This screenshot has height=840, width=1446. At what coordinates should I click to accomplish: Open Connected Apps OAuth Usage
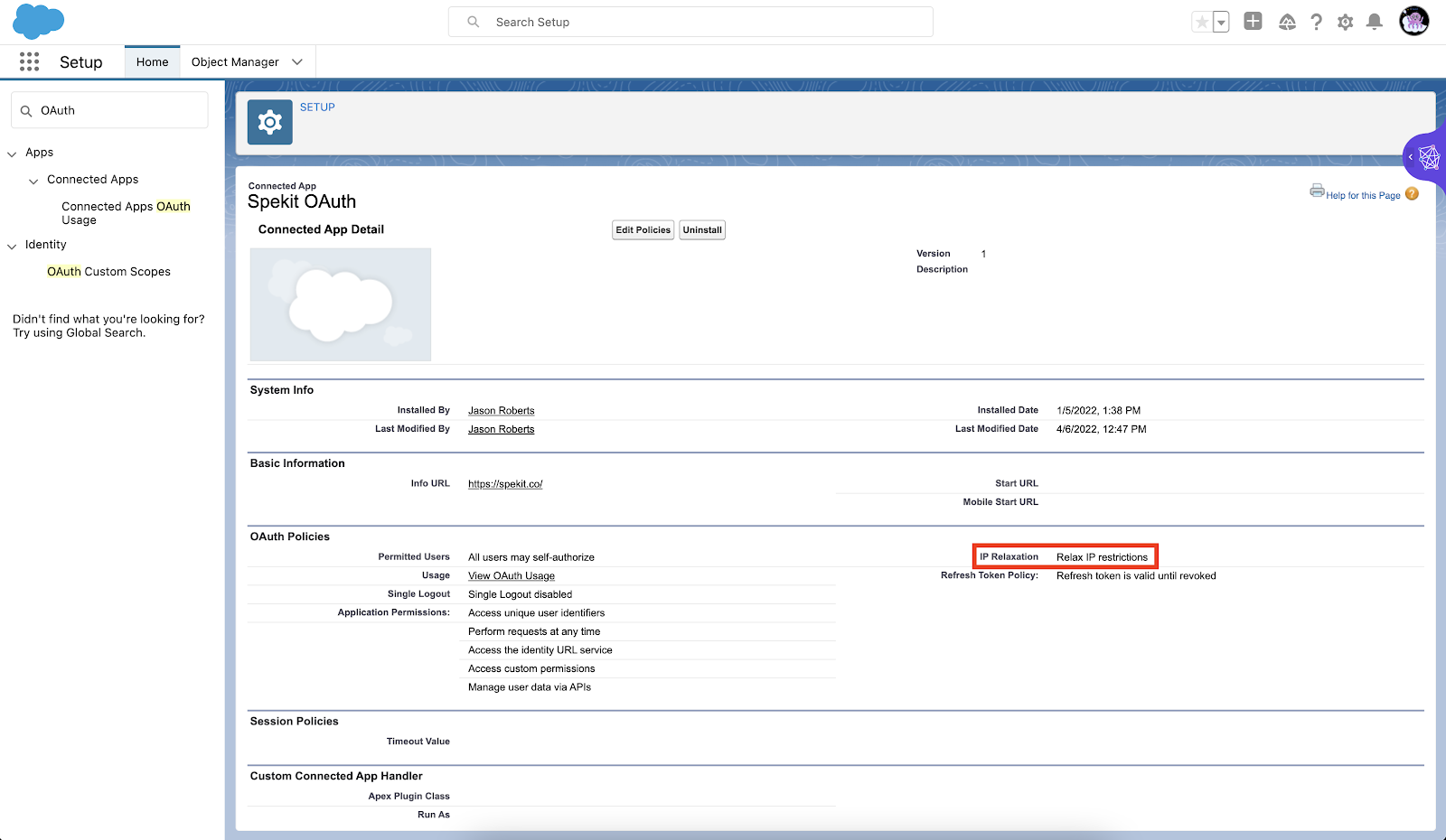(x=126, y=213)
